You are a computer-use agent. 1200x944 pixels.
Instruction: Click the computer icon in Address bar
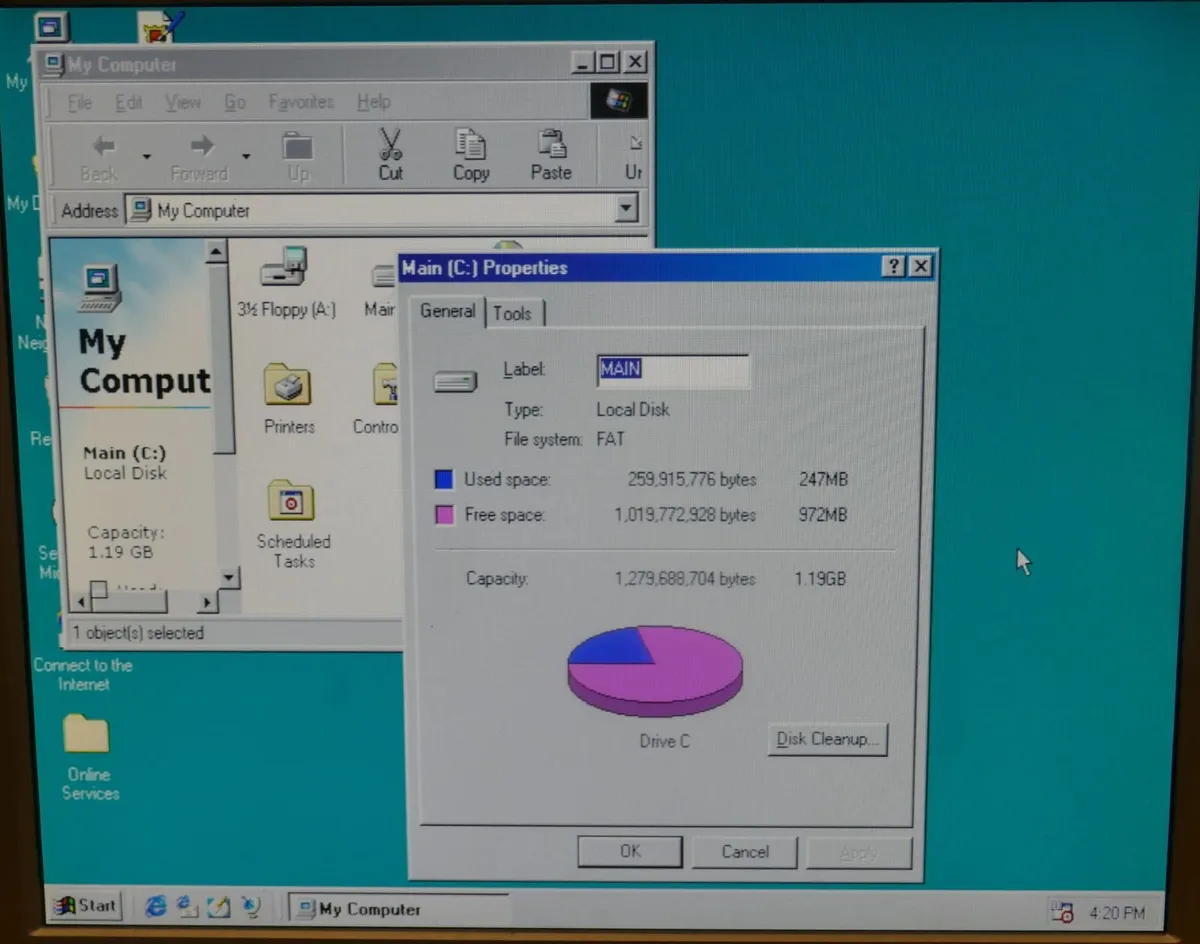(x=141, y=210)
